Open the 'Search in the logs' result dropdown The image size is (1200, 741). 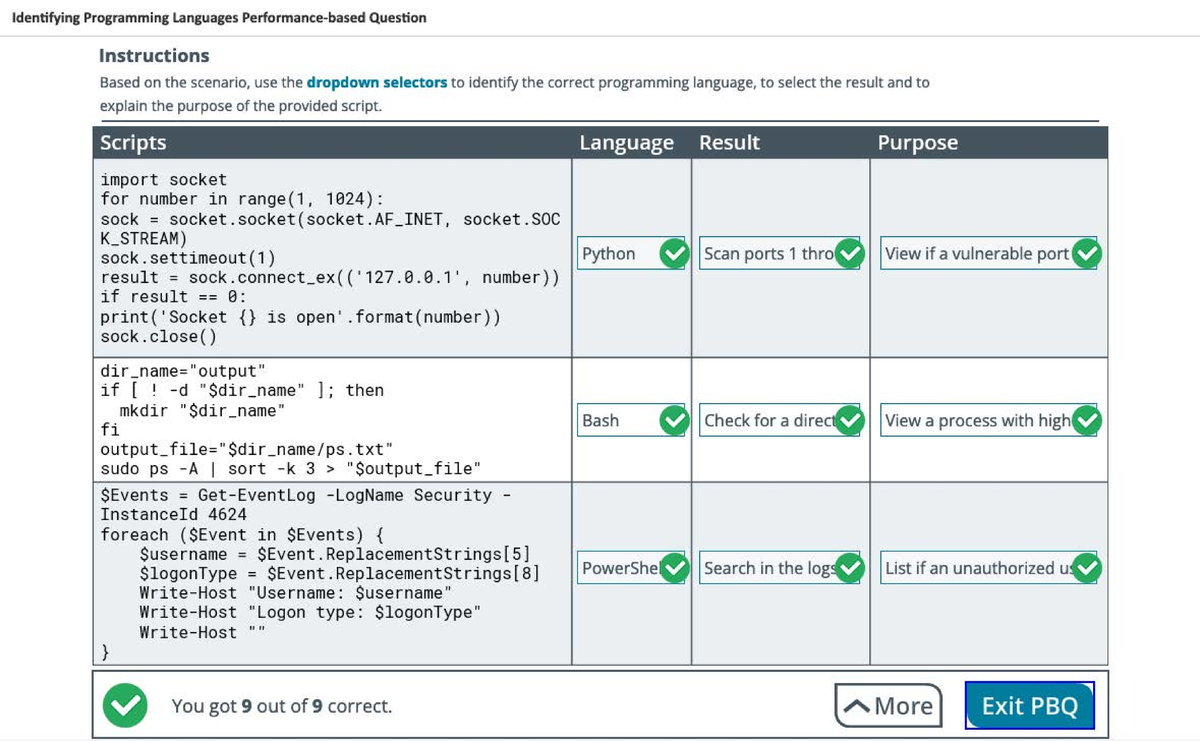(770, 568)
